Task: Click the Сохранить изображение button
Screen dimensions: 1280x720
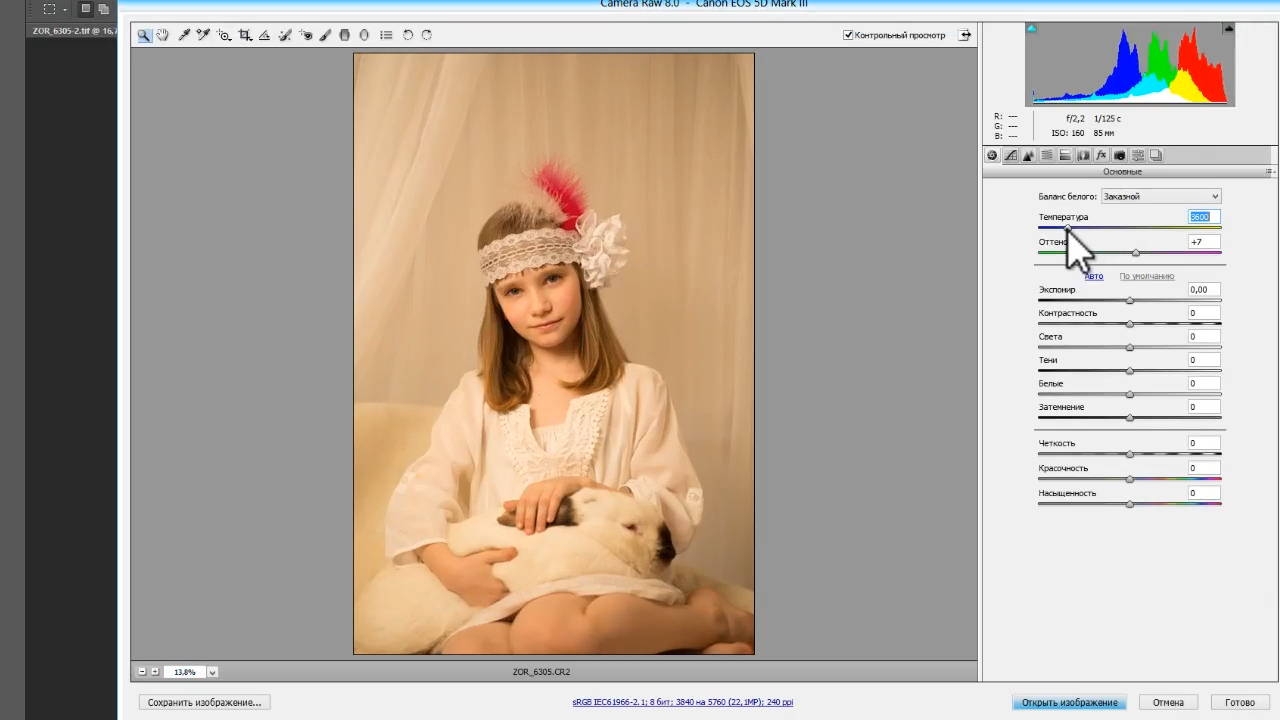Action: tap(204, 702)
